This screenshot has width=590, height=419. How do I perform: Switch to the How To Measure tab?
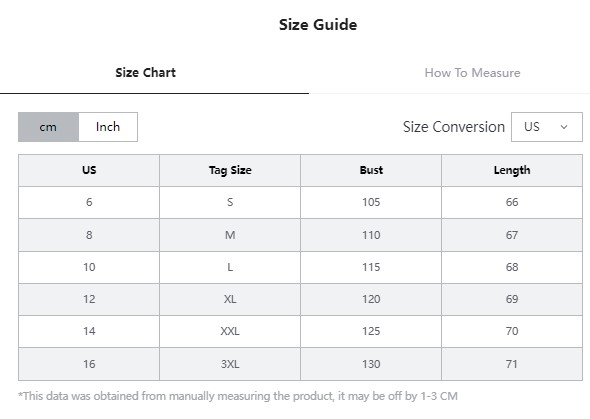click(472, 73)
